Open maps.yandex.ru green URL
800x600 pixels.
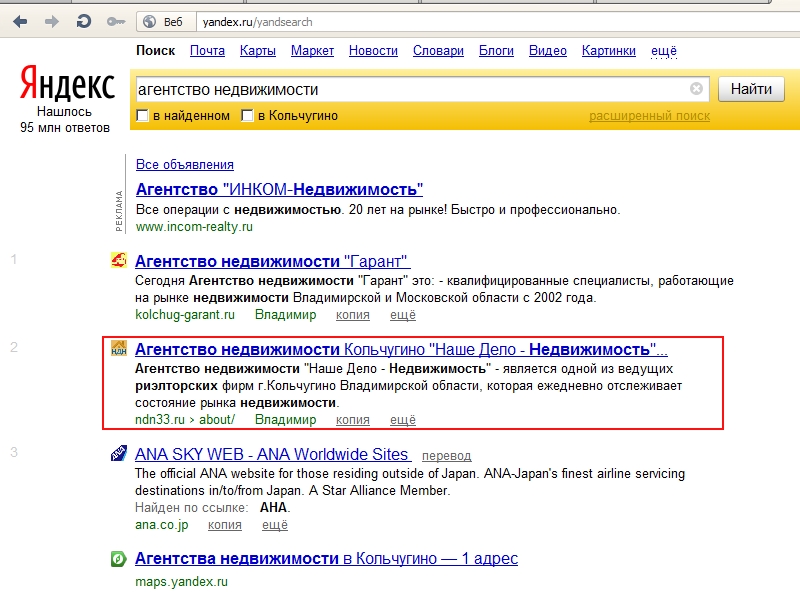181,582
